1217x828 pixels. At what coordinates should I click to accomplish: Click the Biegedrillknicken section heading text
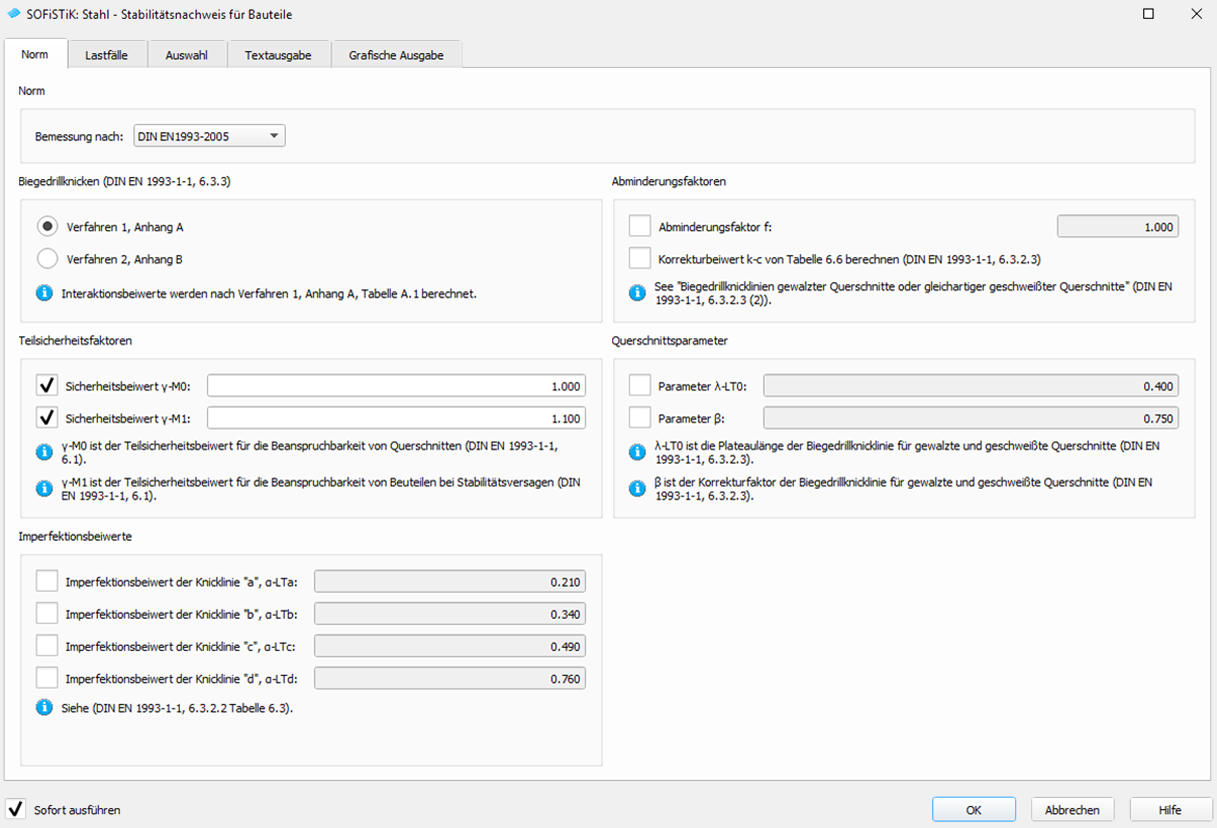click(125, 181)
